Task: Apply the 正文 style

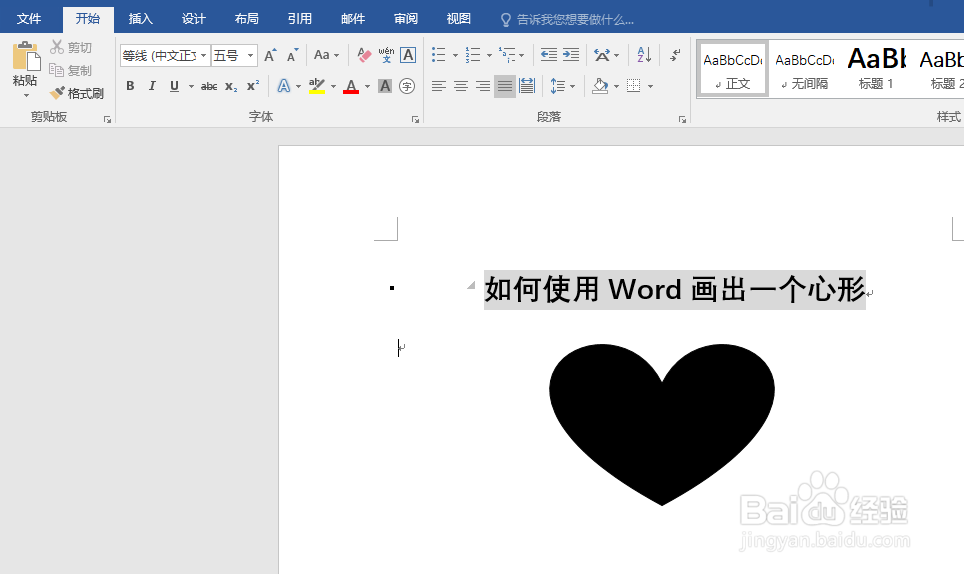Action: (732, 69)
